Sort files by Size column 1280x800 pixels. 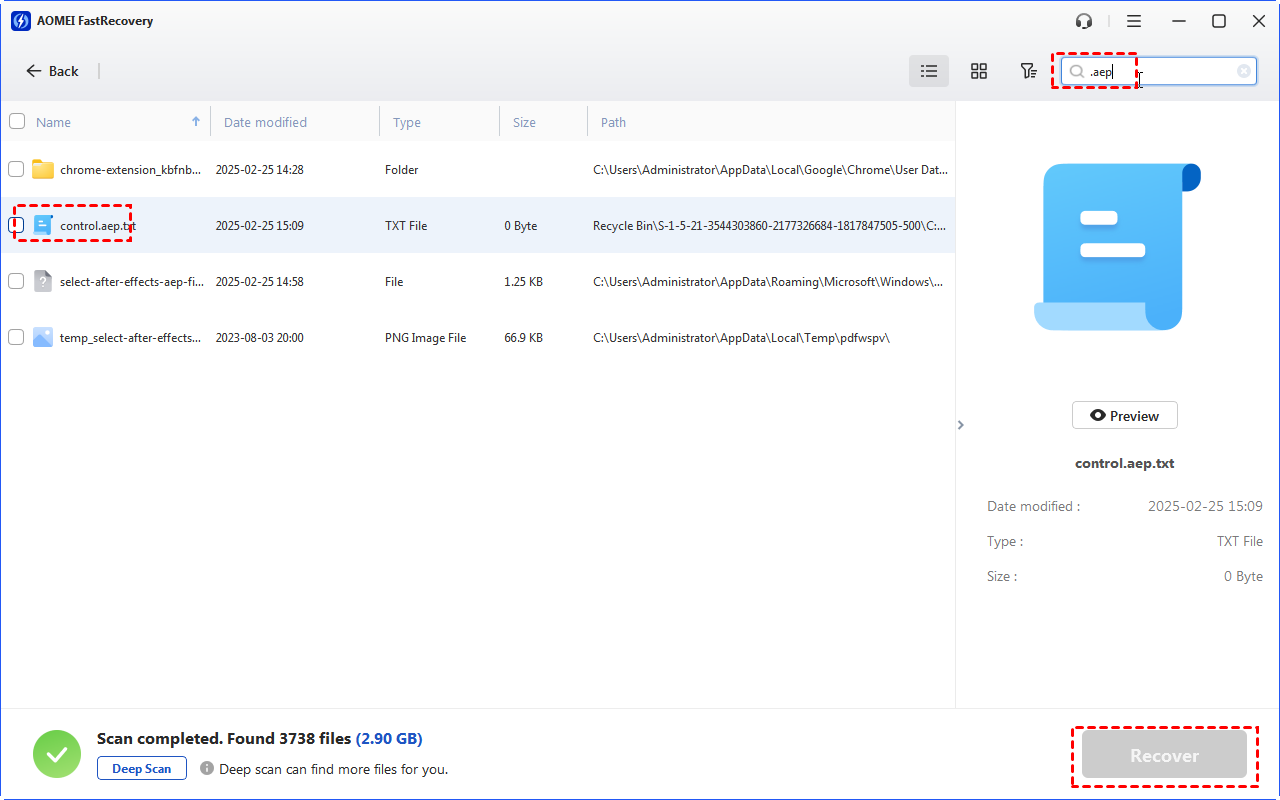(524, 122)
